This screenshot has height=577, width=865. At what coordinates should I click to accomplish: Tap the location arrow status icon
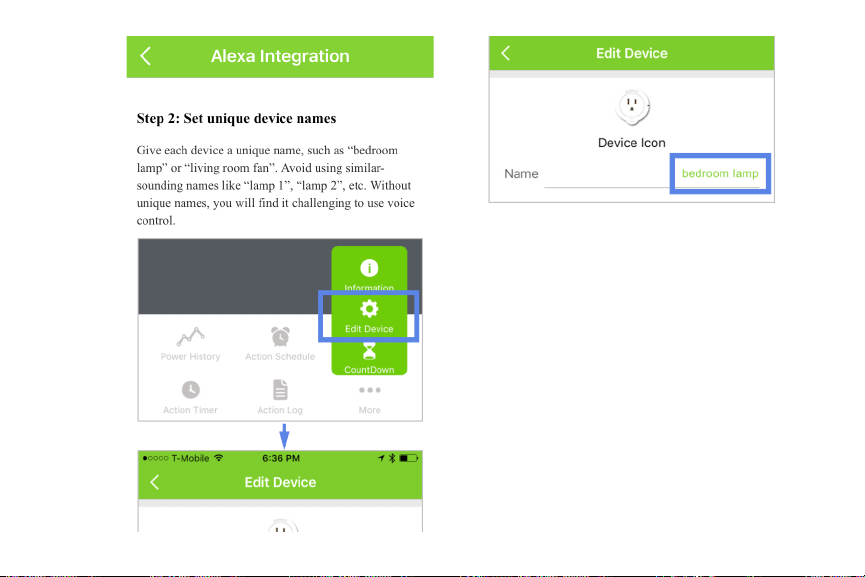(x=381, y=458)
